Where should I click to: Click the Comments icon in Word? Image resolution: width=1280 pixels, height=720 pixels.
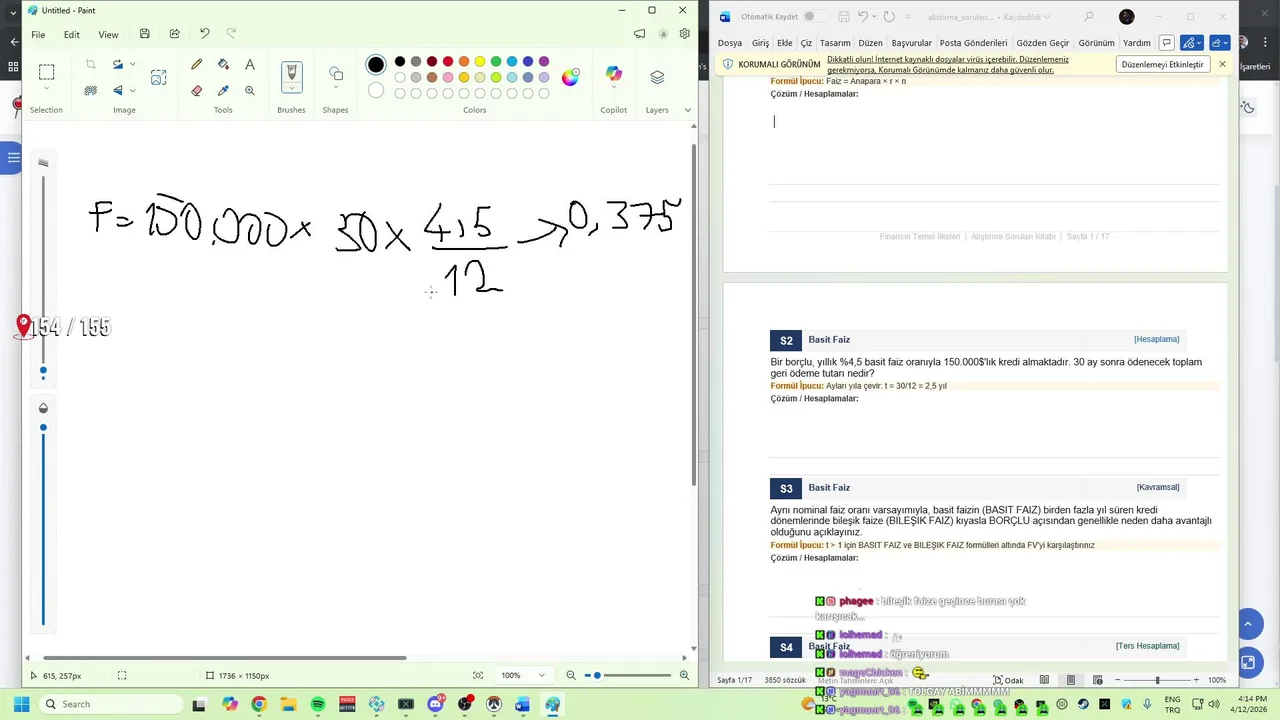coord(1166,43)
